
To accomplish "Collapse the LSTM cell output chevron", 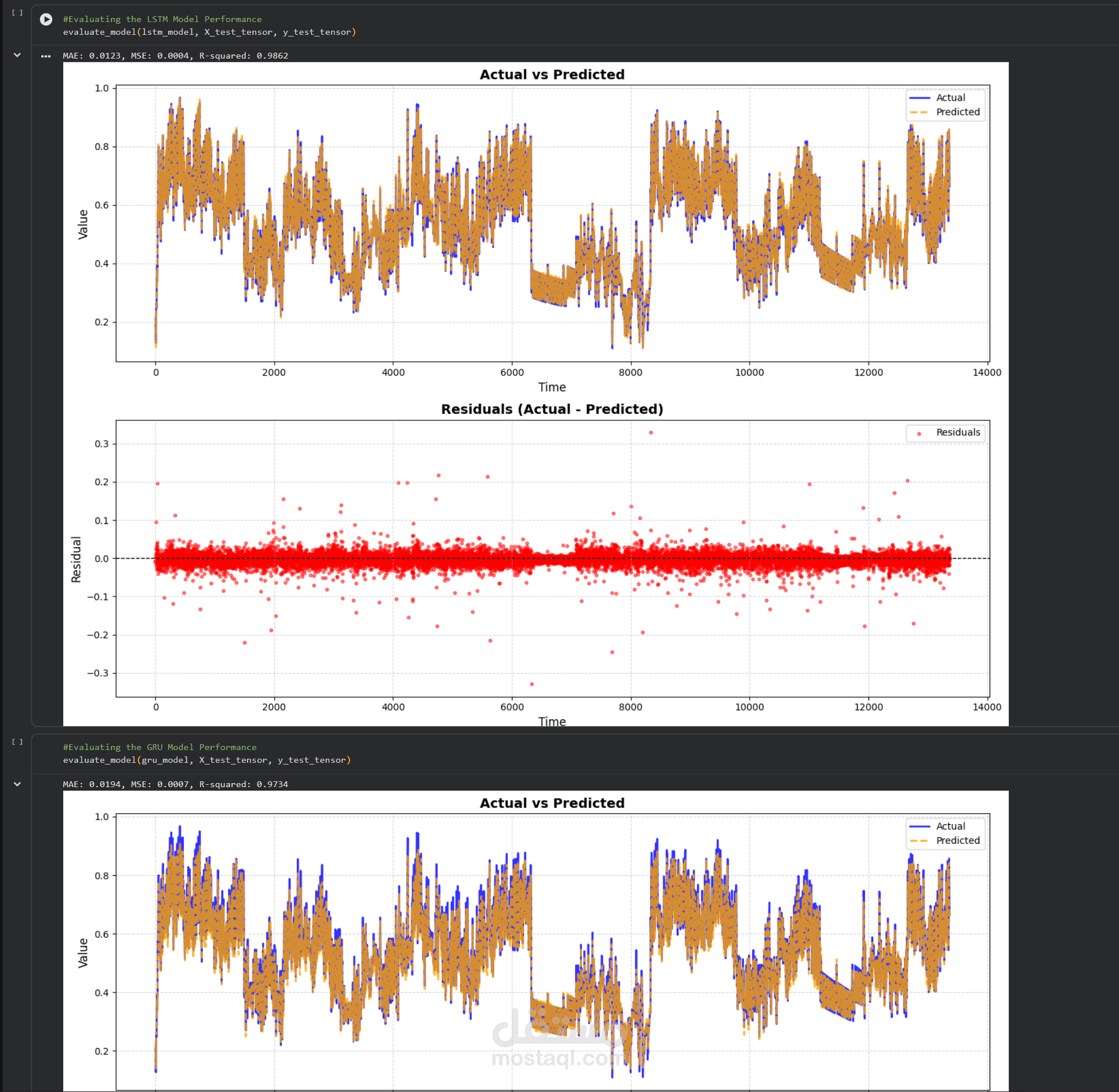I will [x=17, y=55].
